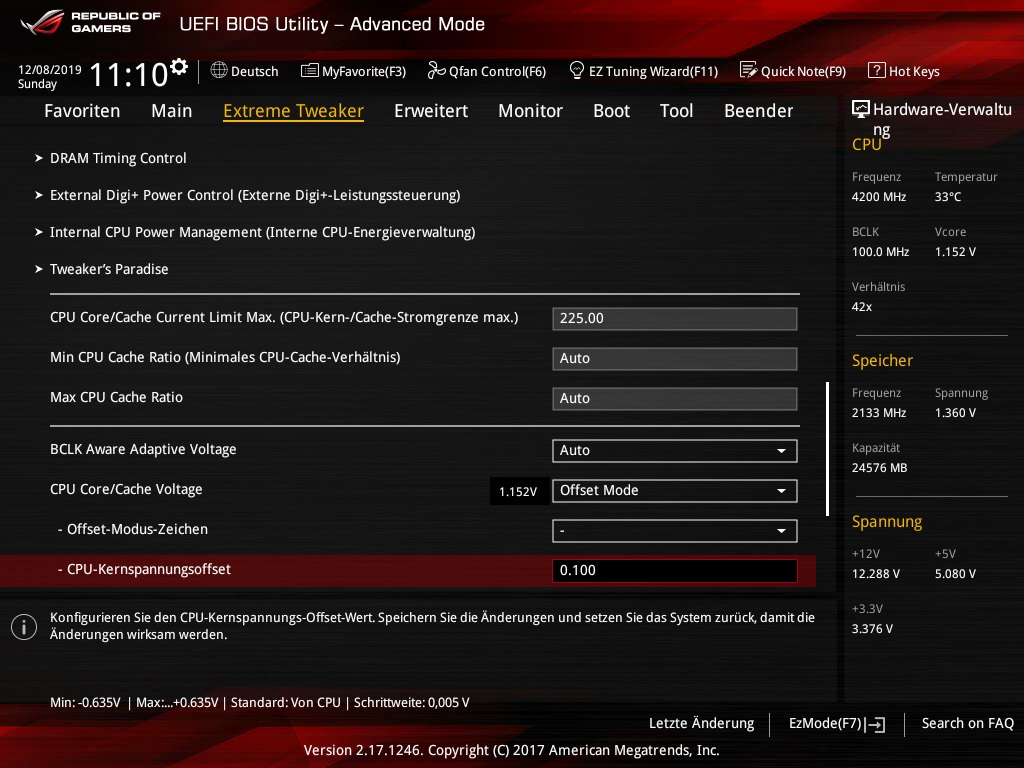Click the +12V 12.288 V reading
Screen dimensions: 1024x768
876,573
